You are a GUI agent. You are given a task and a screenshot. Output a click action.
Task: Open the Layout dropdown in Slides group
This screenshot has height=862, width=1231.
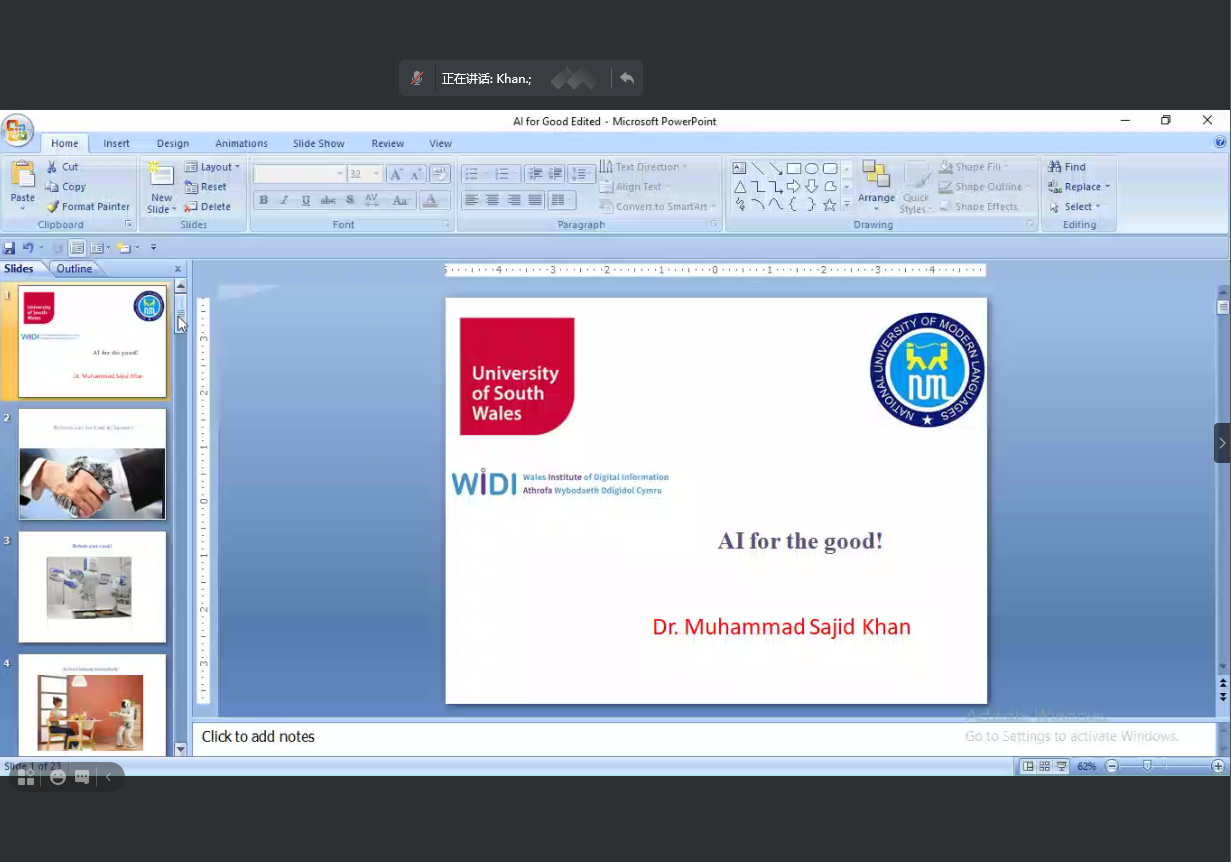(212, 167)
